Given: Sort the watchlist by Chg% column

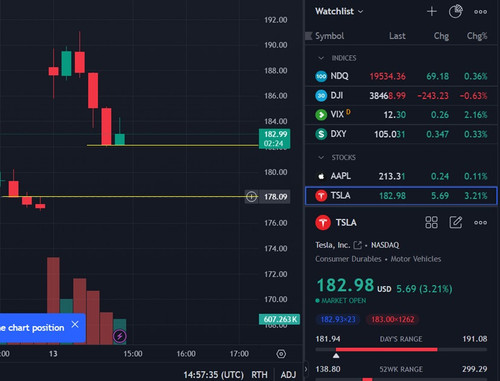Looking at the screenshot, I should [x=477, y=36].
